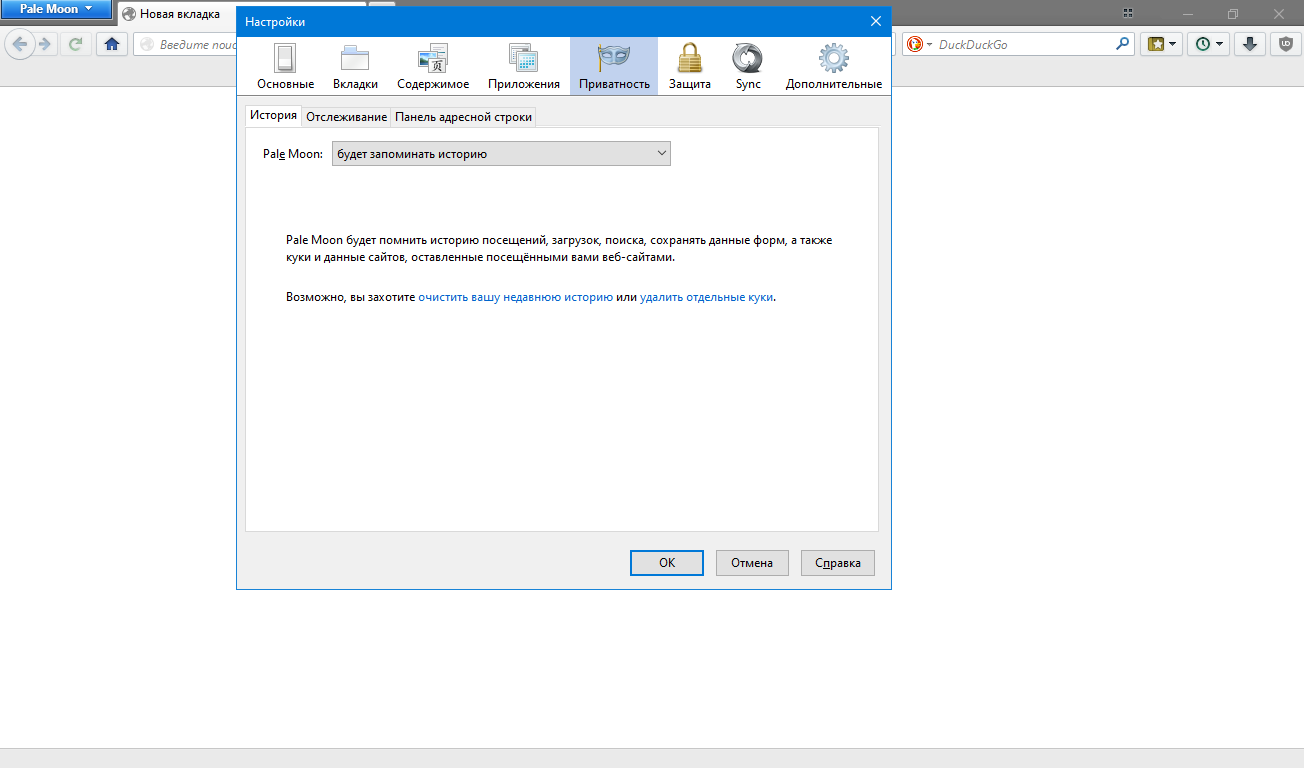Reload the page with the refresh icon

tap(75, 44)
